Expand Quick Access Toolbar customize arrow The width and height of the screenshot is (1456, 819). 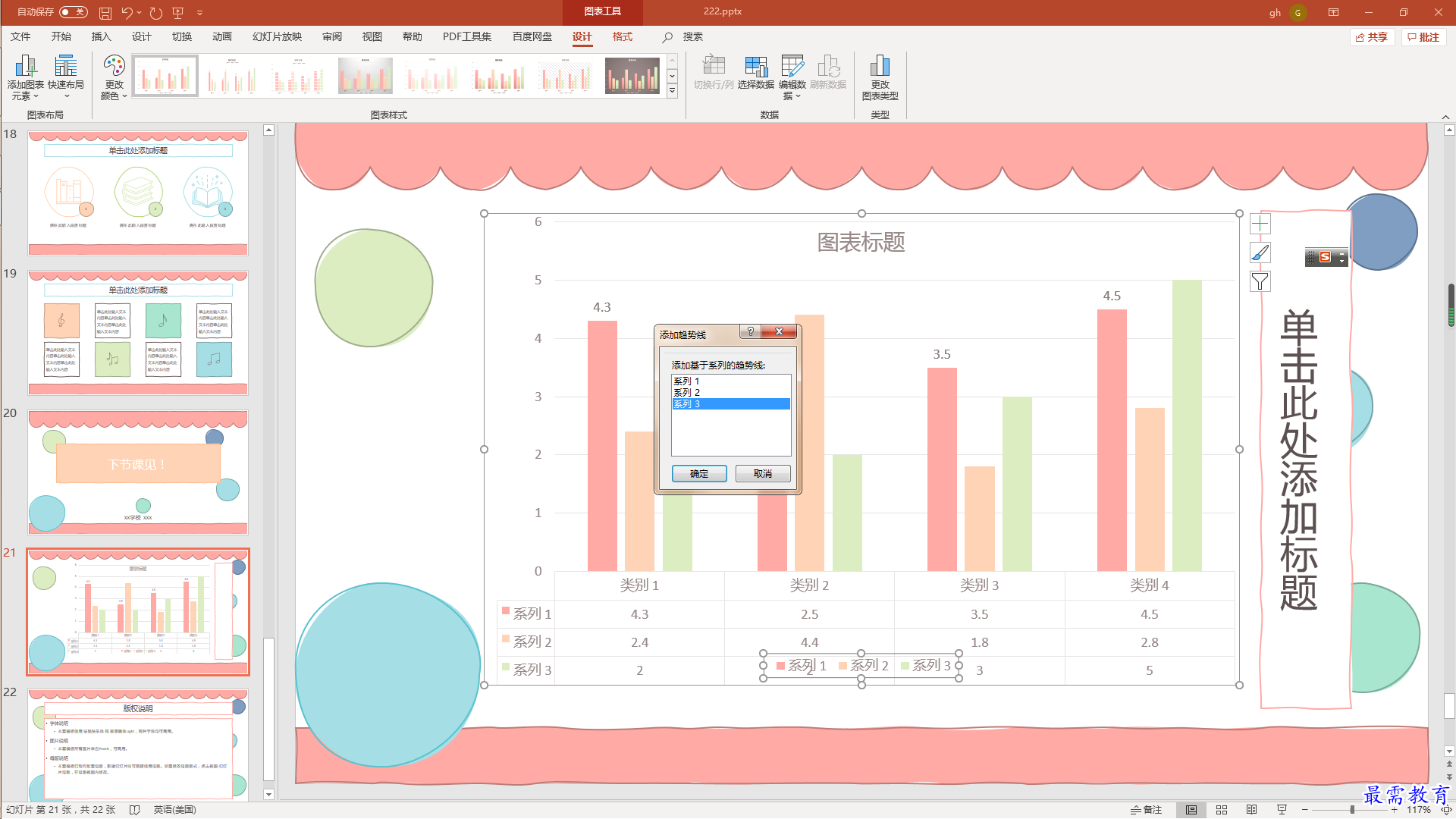(200, 12)
